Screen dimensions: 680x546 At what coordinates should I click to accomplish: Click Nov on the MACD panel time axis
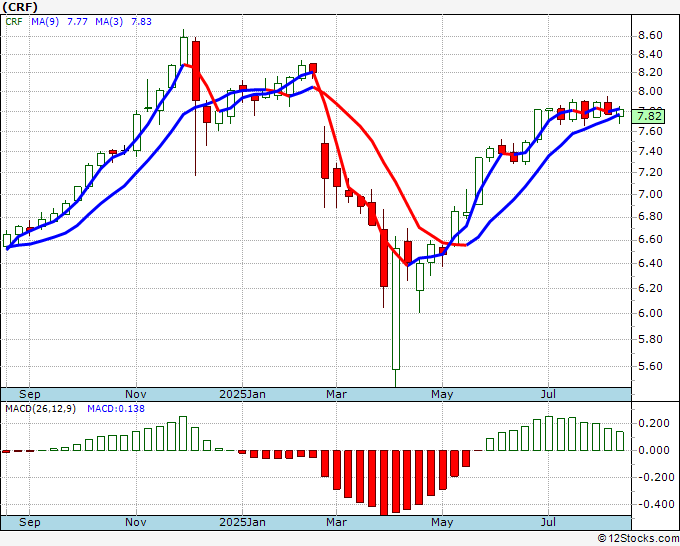[136, 522]
